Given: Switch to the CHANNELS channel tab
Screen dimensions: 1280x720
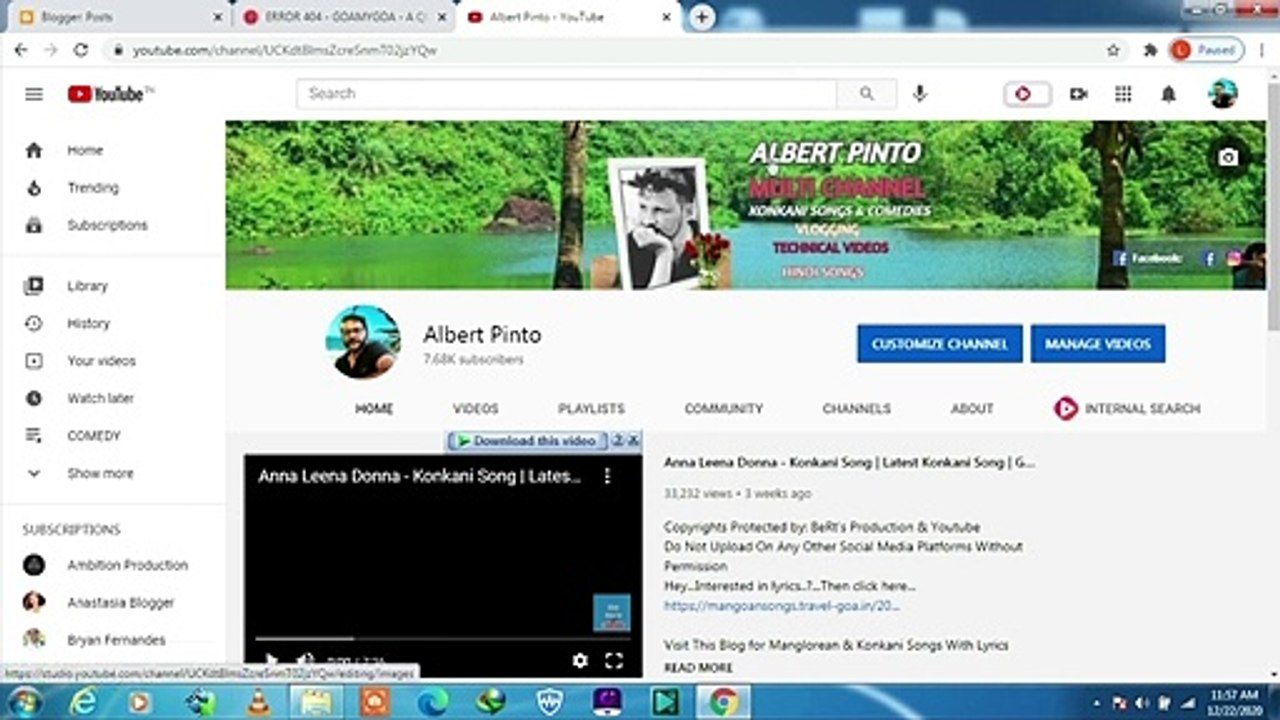Looking at the screenshot, I should [856, 408].
